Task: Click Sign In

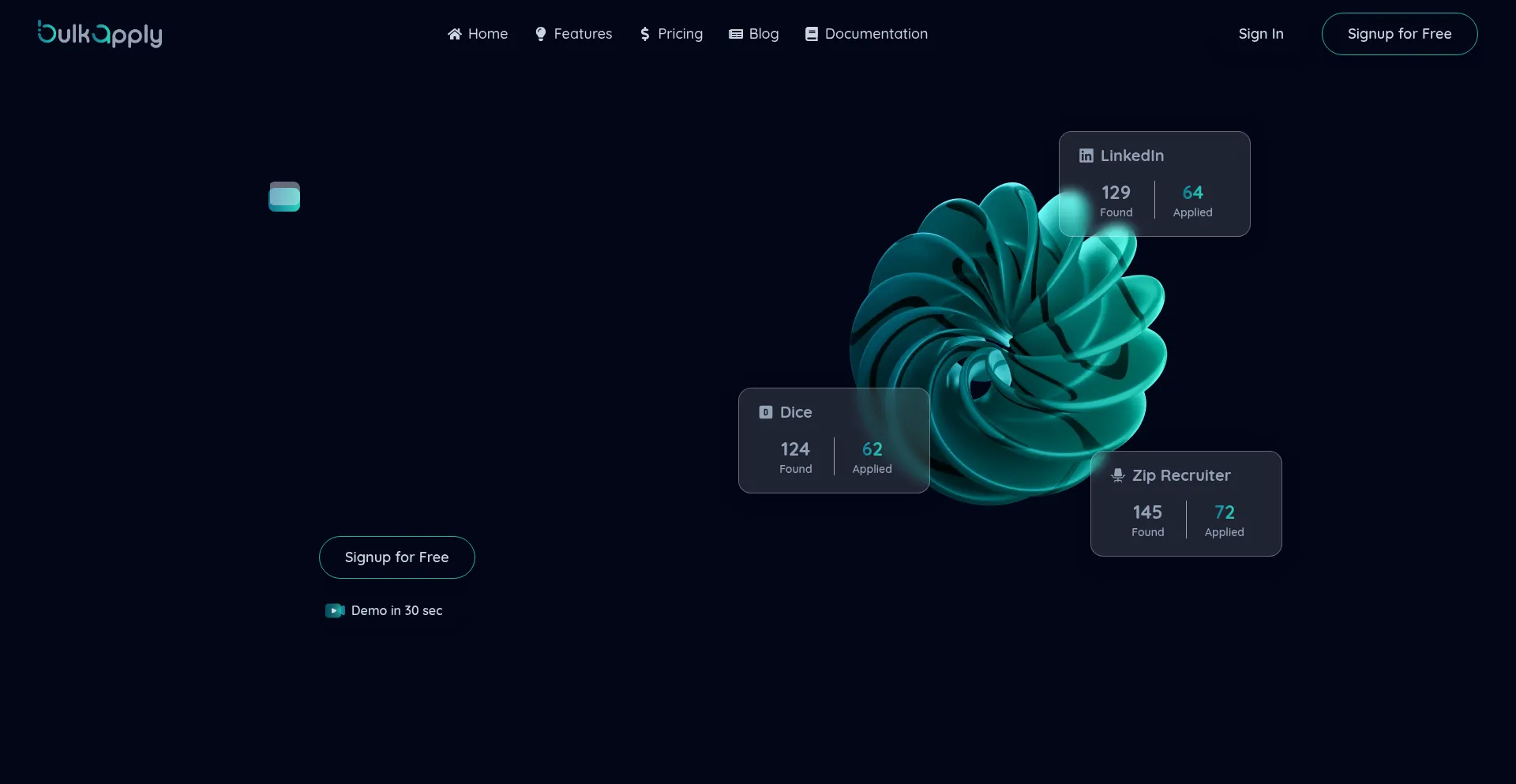Action: (x=1260, y=34)
